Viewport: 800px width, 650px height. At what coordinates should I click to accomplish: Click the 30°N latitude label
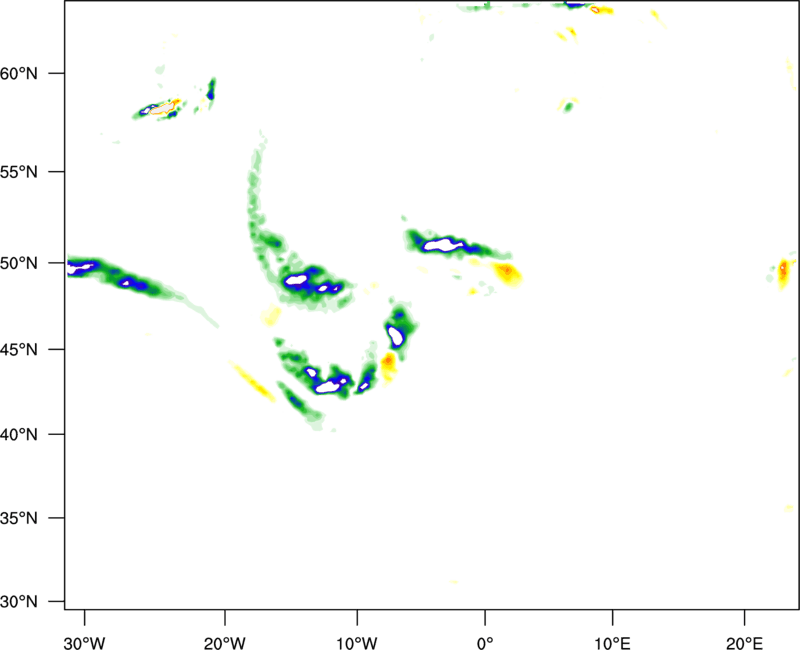[x=19, y=602]
